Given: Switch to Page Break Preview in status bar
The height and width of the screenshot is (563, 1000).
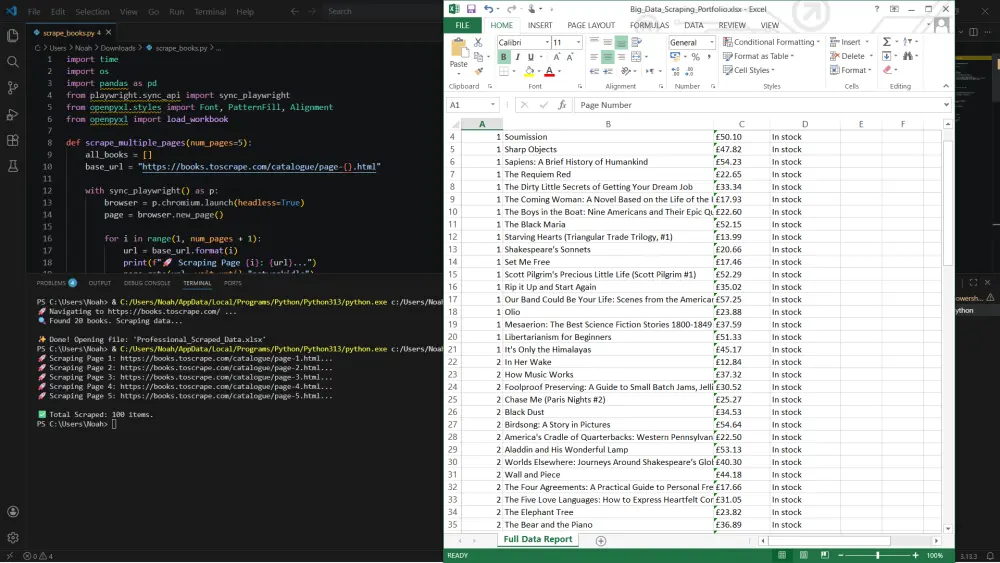Looking at the screenshot, I should 825,555.
